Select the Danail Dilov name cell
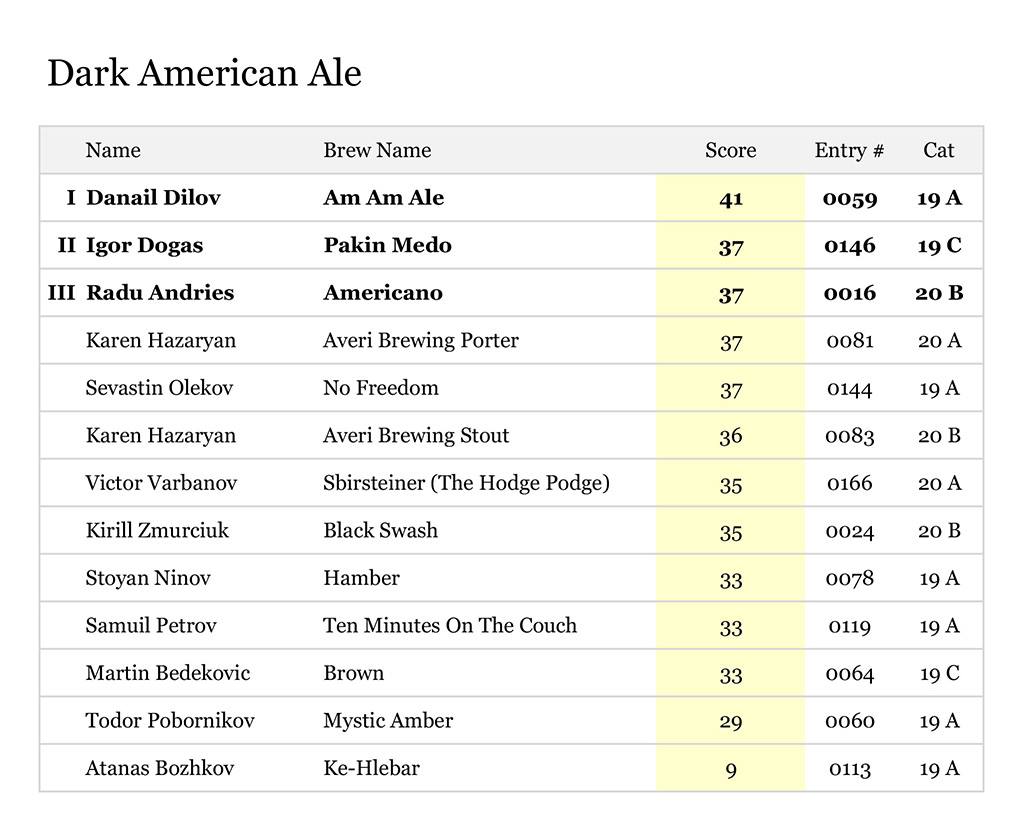 click(x=153, y=198)
